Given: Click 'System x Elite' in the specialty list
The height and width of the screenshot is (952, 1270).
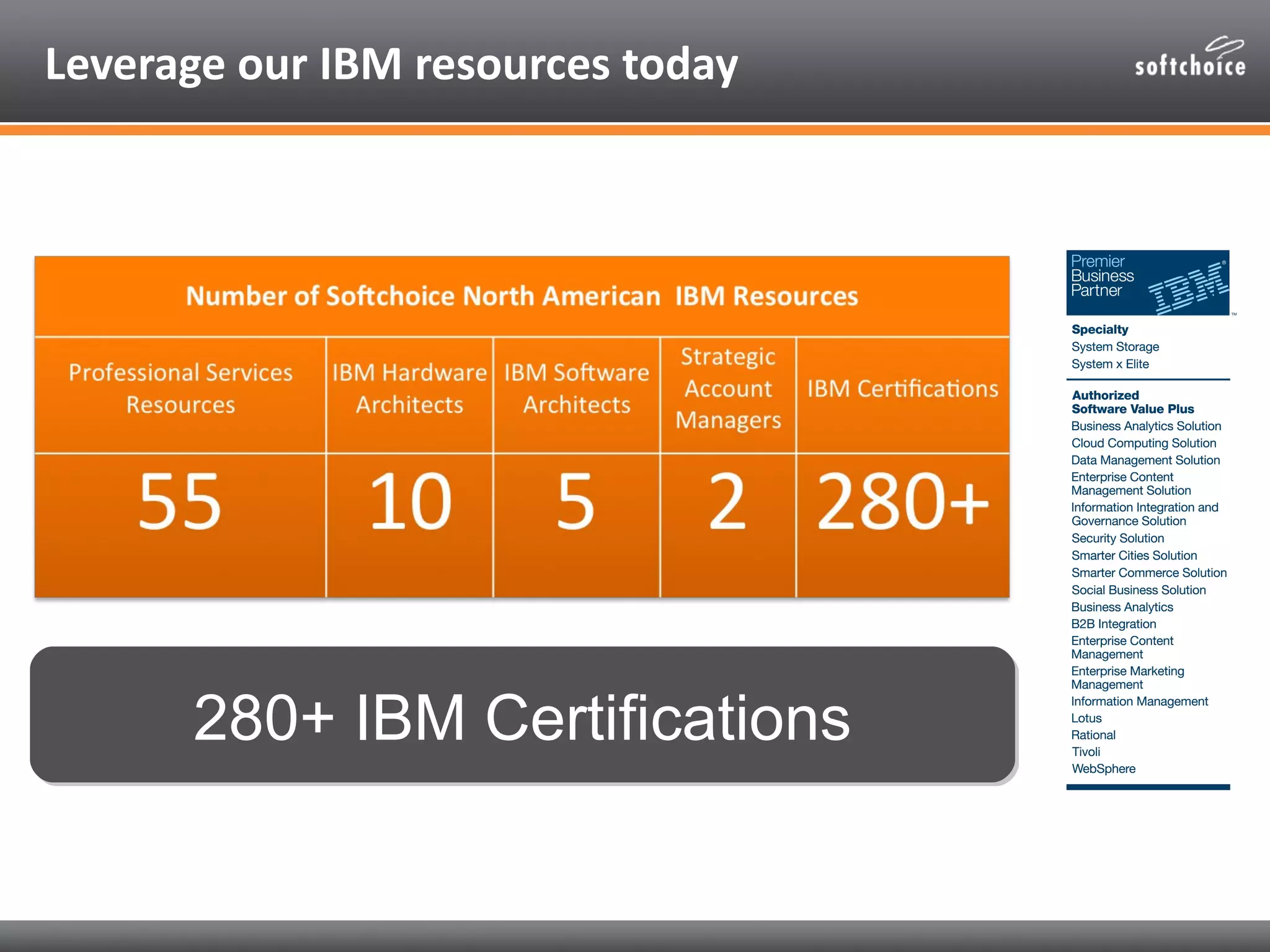Looking at the screenshot, I should pos(1110,364).
